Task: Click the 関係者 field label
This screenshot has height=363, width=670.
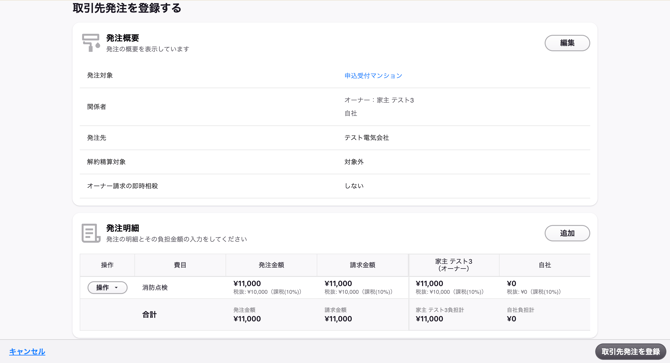Action: (97, 107)
